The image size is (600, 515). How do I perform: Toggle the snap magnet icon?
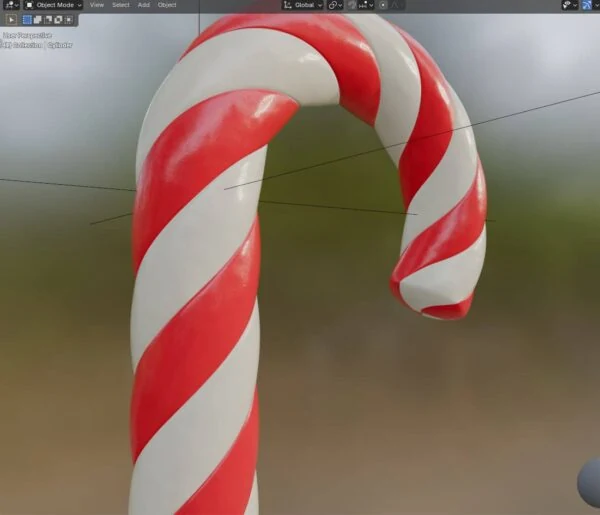(352, 5)
